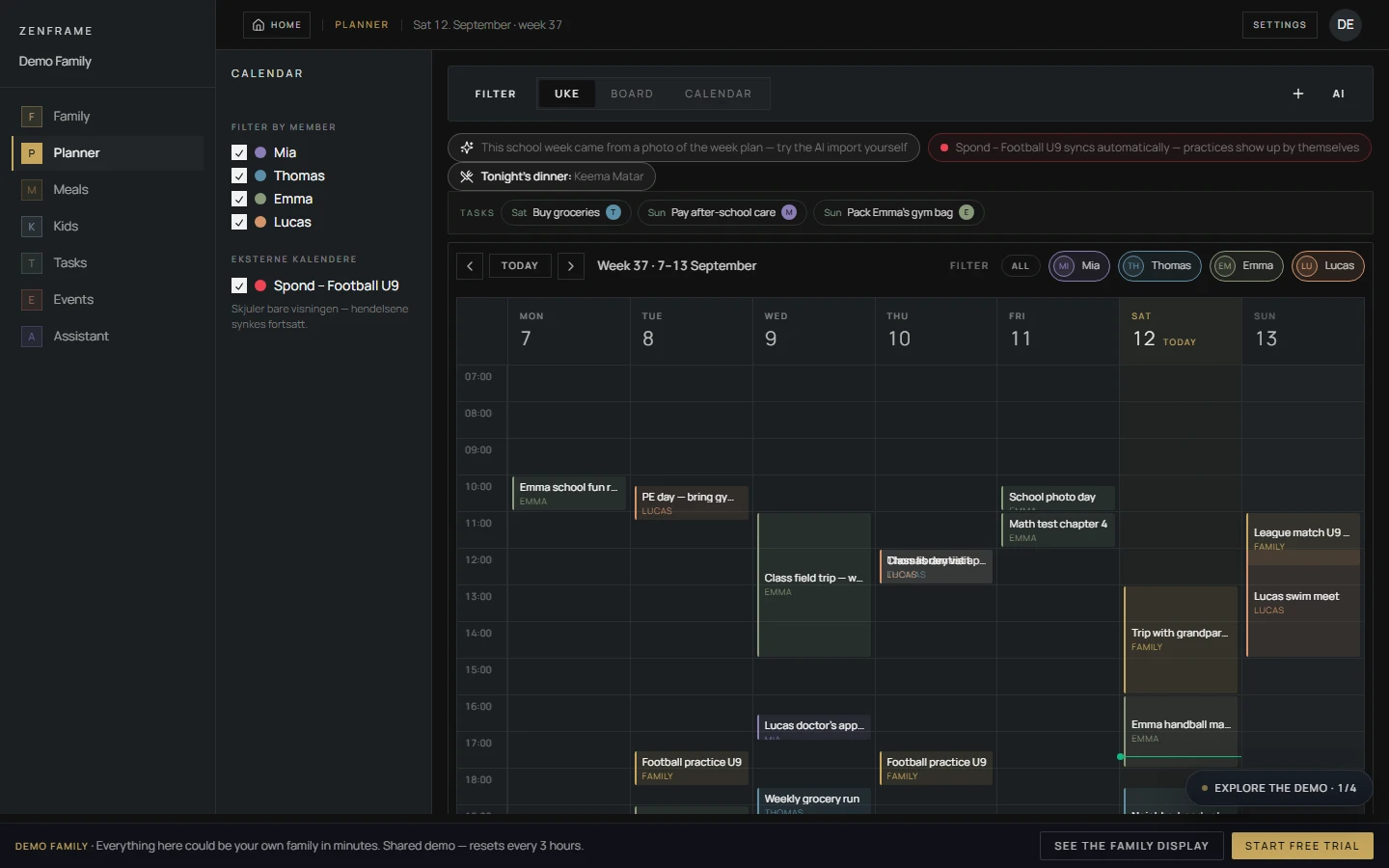The image size is (1389, 868).
Task: Open the Meals sidebar icon
Action: [32, 190]
